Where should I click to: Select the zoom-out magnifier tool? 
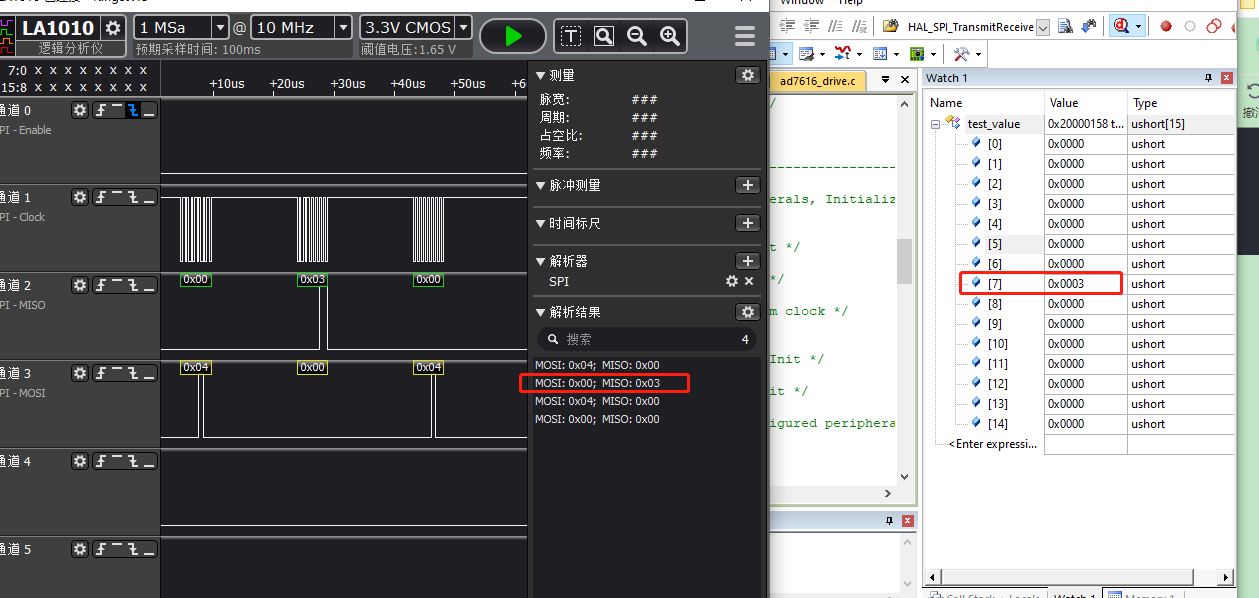[637, 35]
